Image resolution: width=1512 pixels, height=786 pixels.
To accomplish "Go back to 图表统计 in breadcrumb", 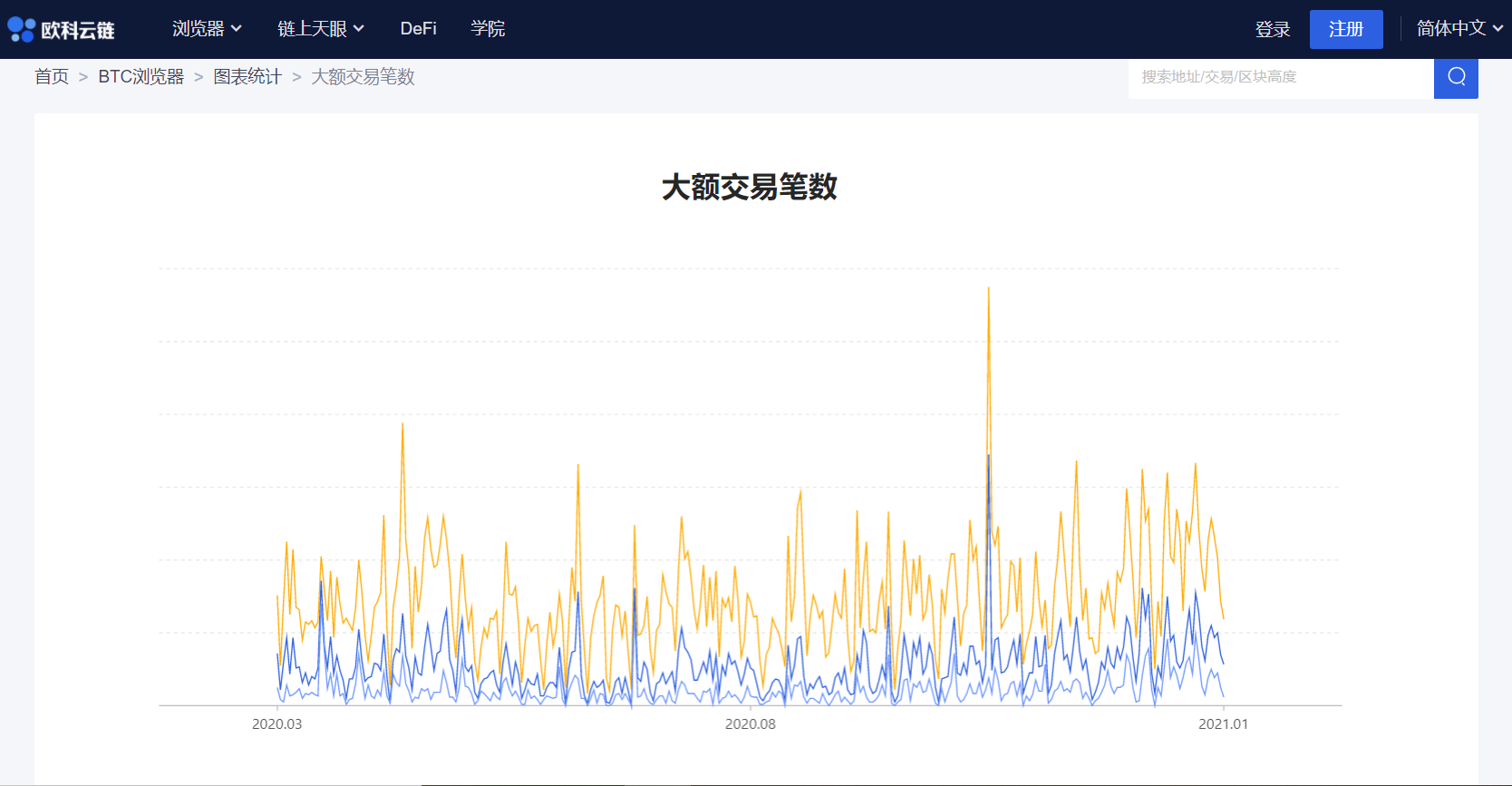I will click(247, 77).
